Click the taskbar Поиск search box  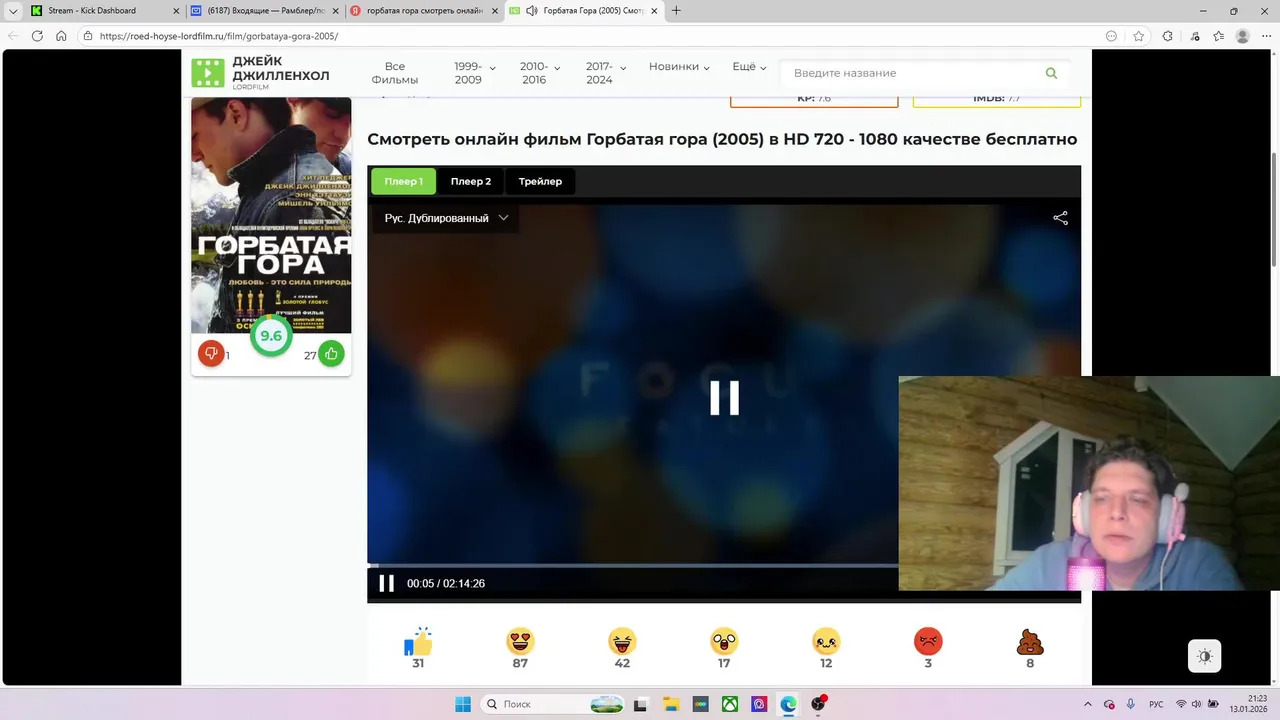pos(552,704)
